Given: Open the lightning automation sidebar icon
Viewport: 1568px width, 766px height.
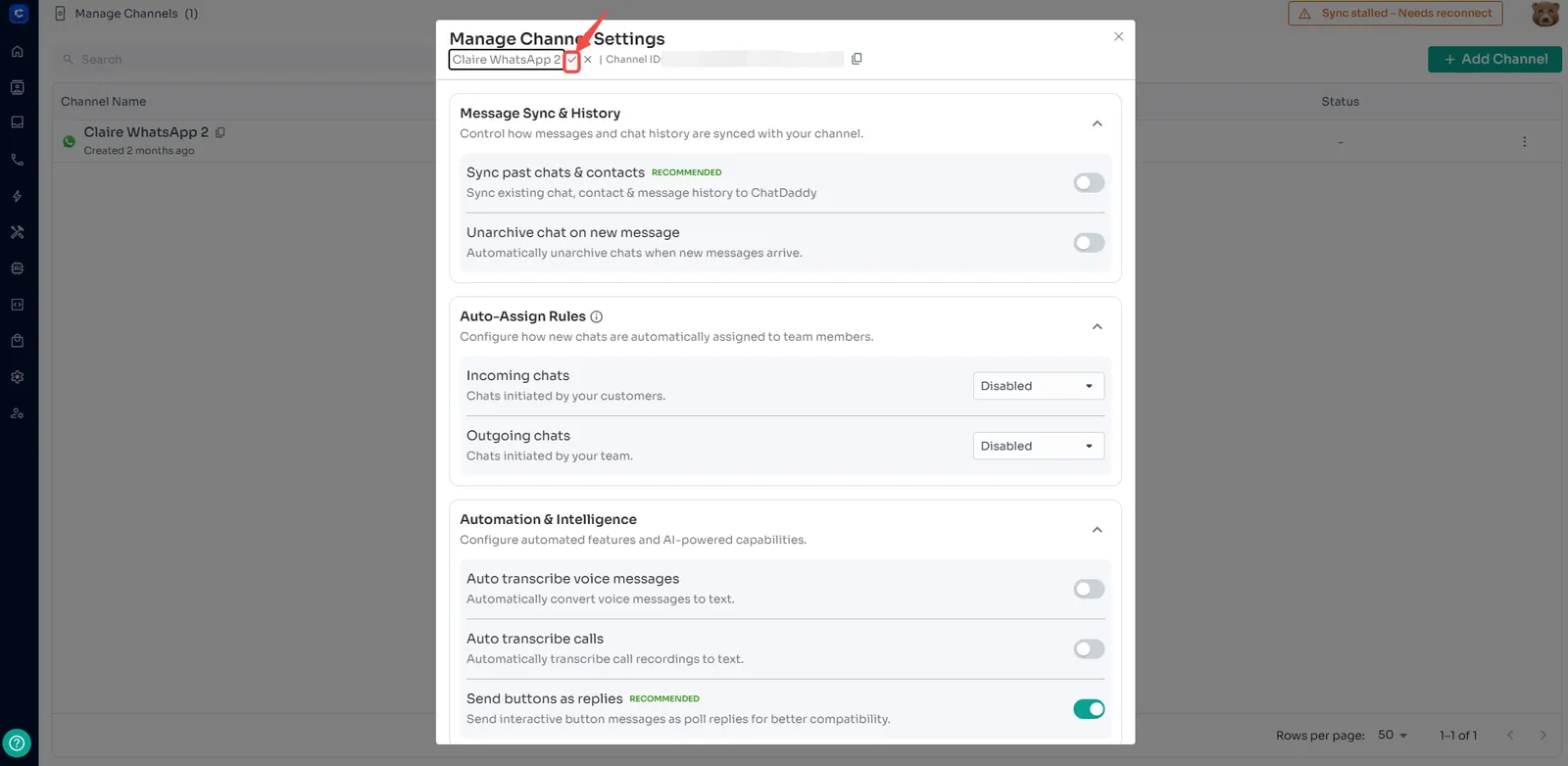Looking at the screenshot, I should (18, 196).
